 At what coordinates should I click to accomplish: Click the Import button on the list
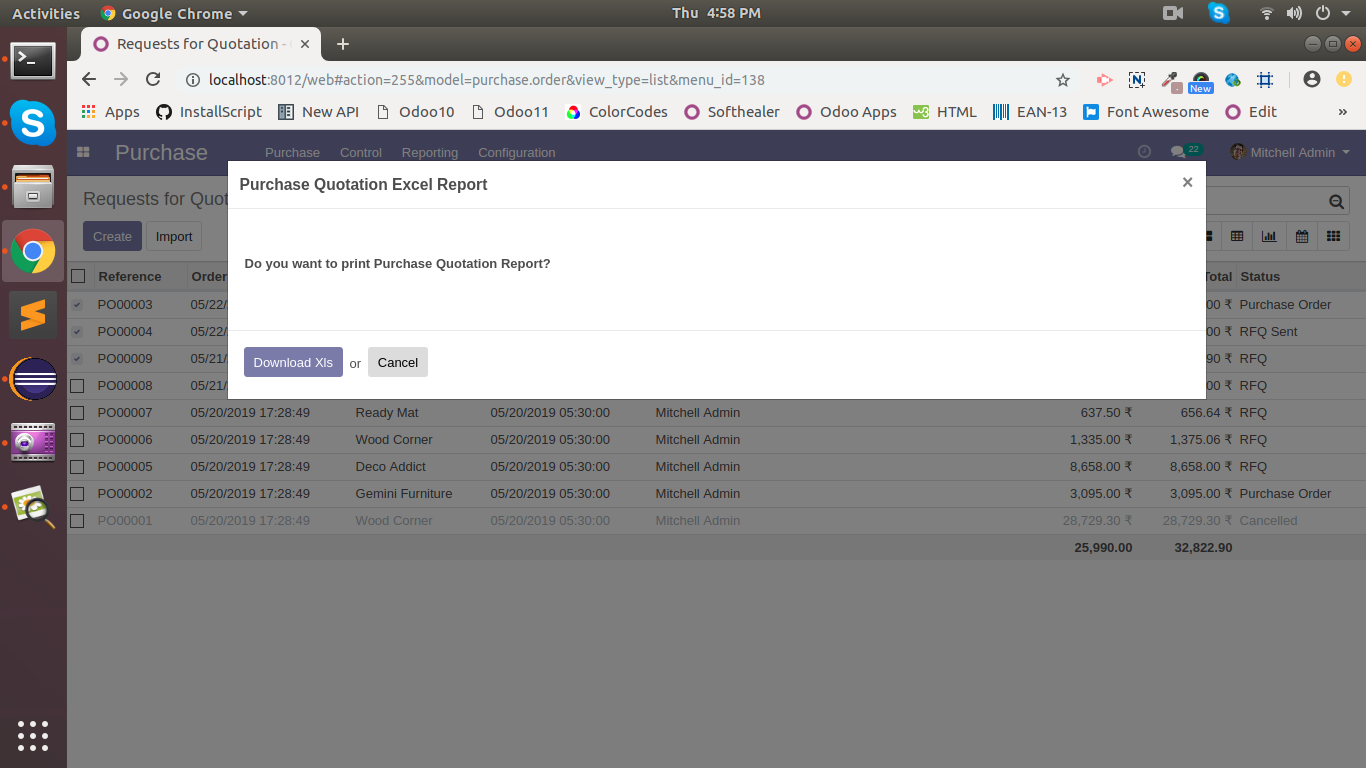click(x=174, y=236)
